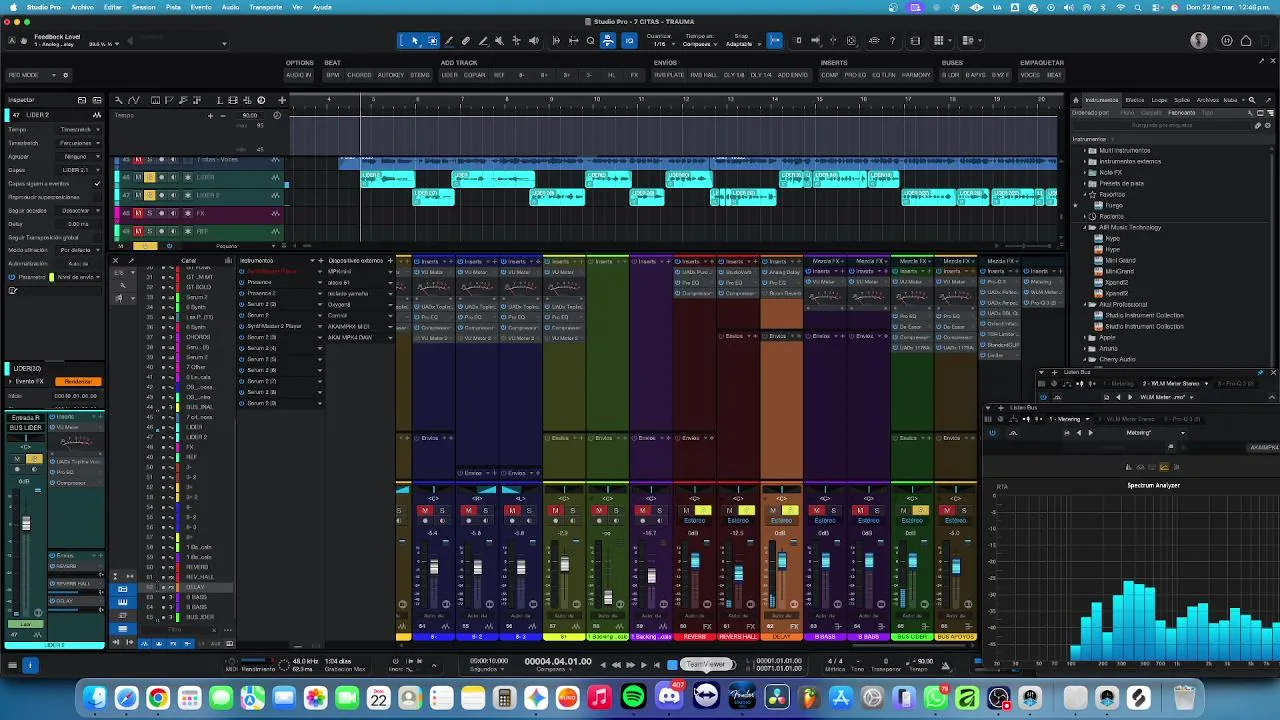Open the Pista menu
The width and height of the screenshot is (1280, 720).
click(x=173, y=7)
